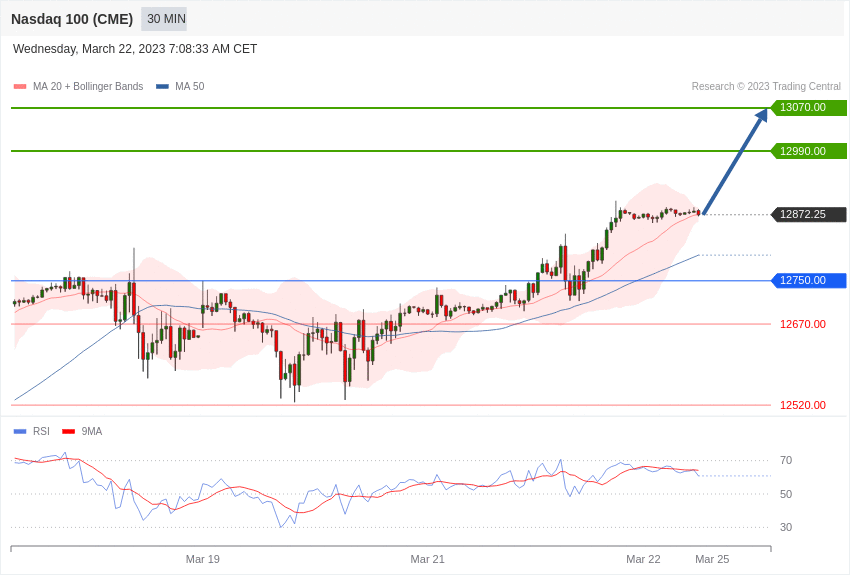
Task: Click the 12670.00 red support label
Action: coord(803,324)
